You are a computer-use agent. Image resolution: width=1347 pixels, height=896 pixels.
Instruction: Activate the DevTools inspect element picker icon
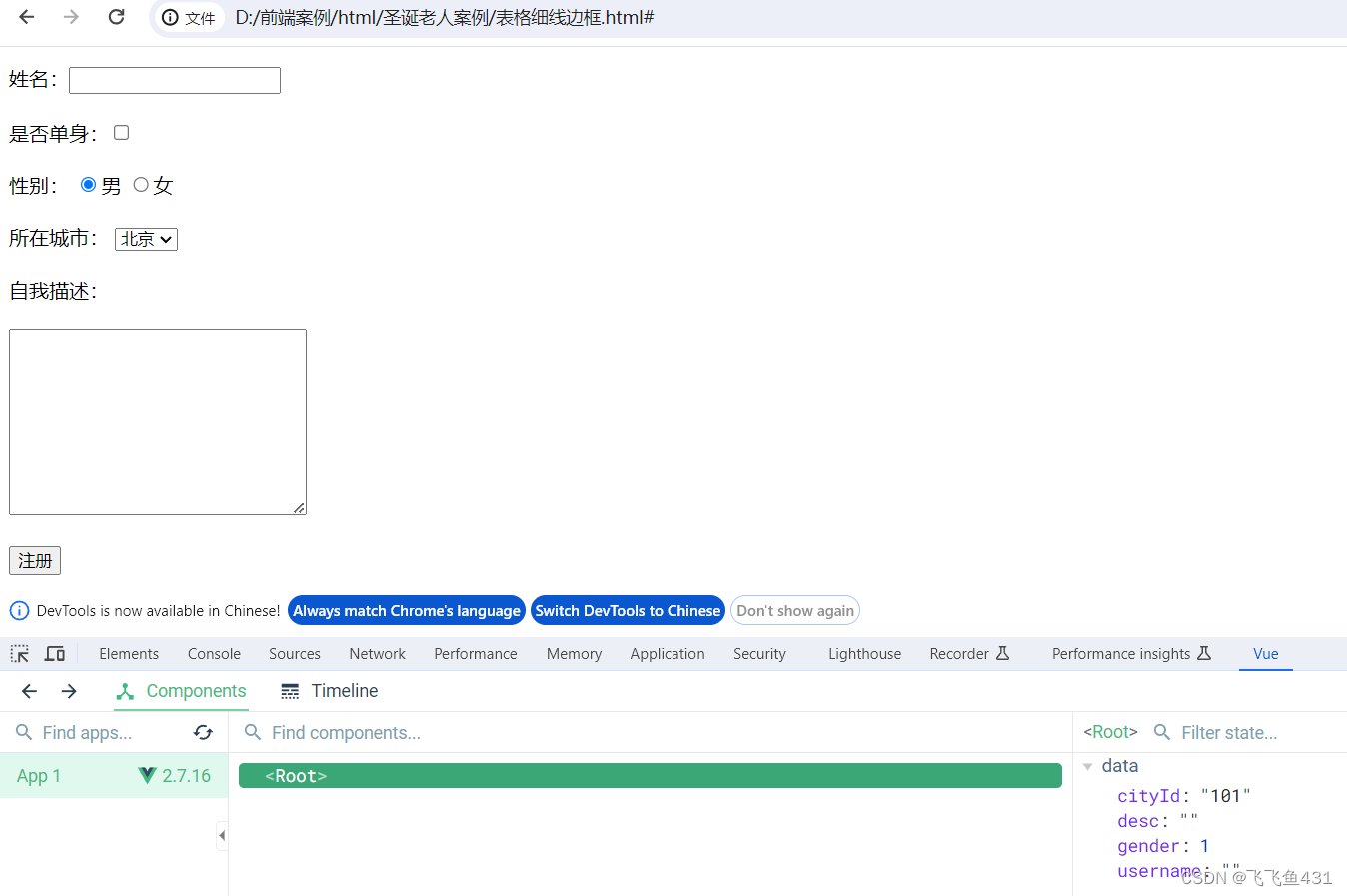click(20, 654)
